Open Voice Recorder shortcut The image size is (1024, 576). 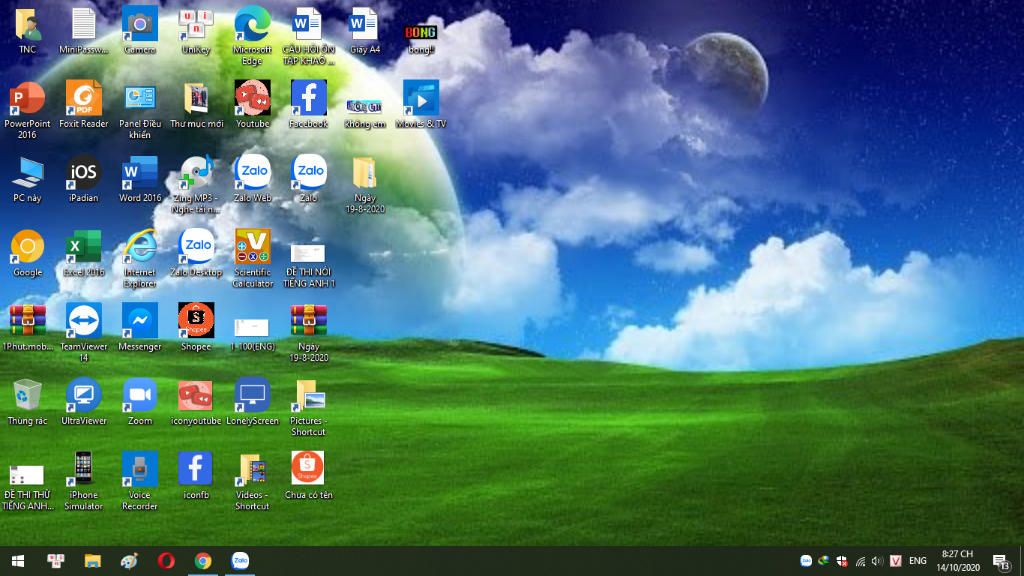click(x=140, y=470)
